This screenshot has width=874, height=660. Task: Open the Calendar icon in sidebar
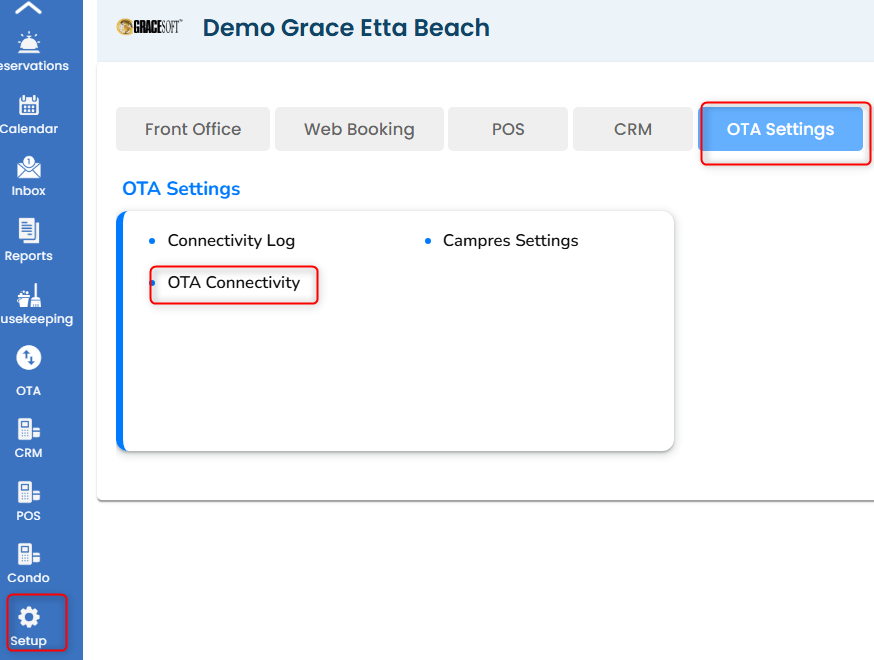coord(29,105)
